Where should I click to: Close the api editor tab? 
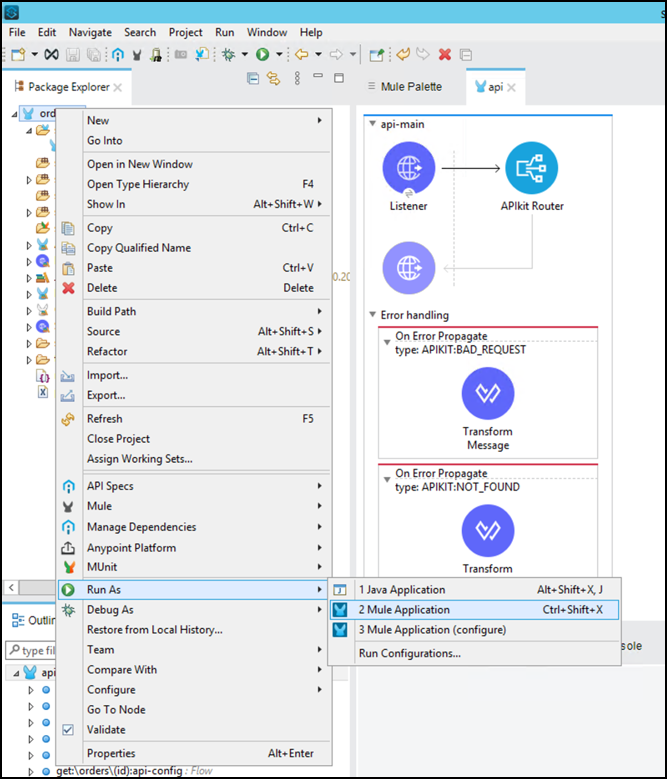(512, 87)
